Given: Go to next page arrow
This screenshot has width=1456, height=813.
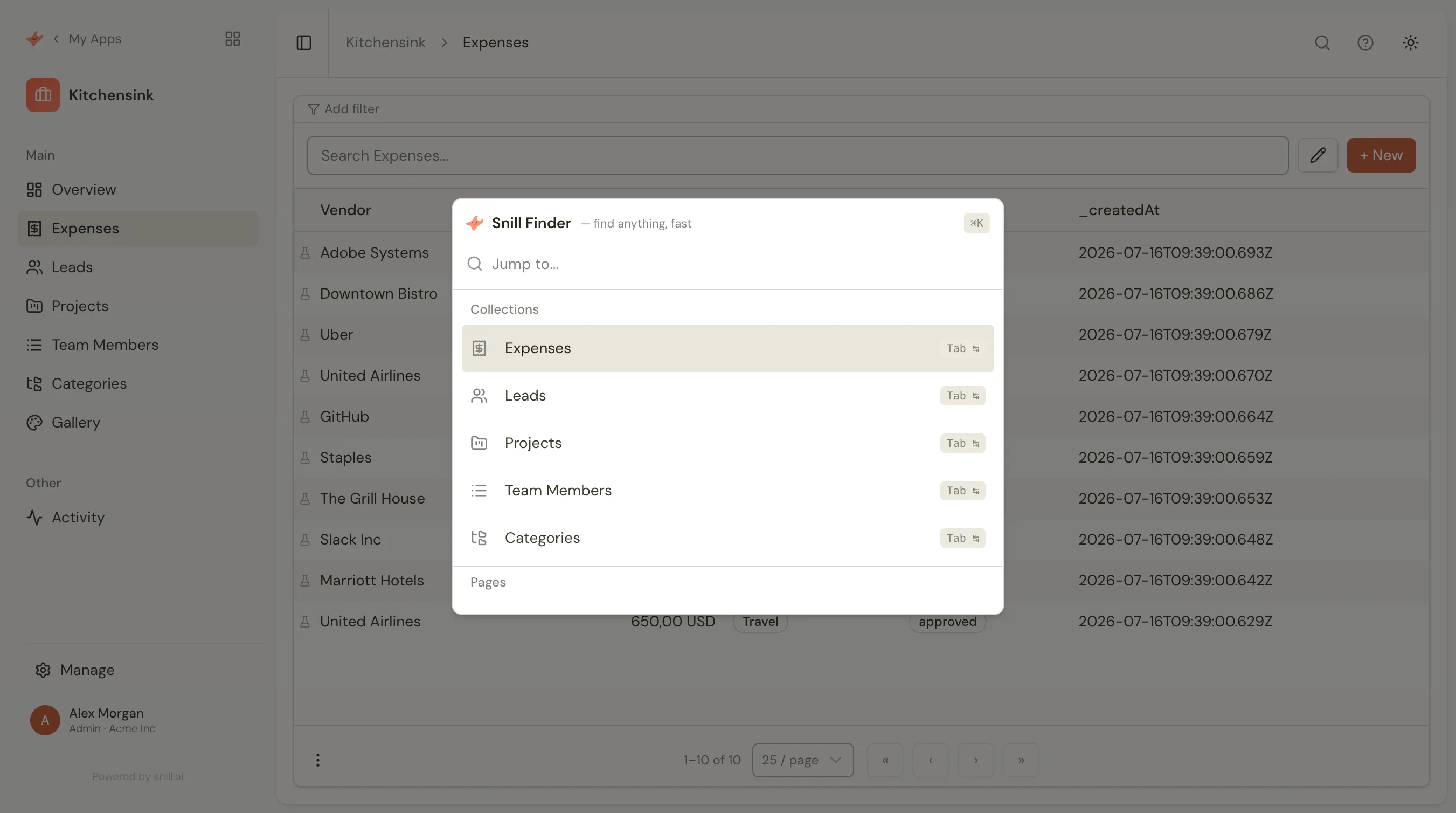Looking at the screenshot, I should coord(975,760).
